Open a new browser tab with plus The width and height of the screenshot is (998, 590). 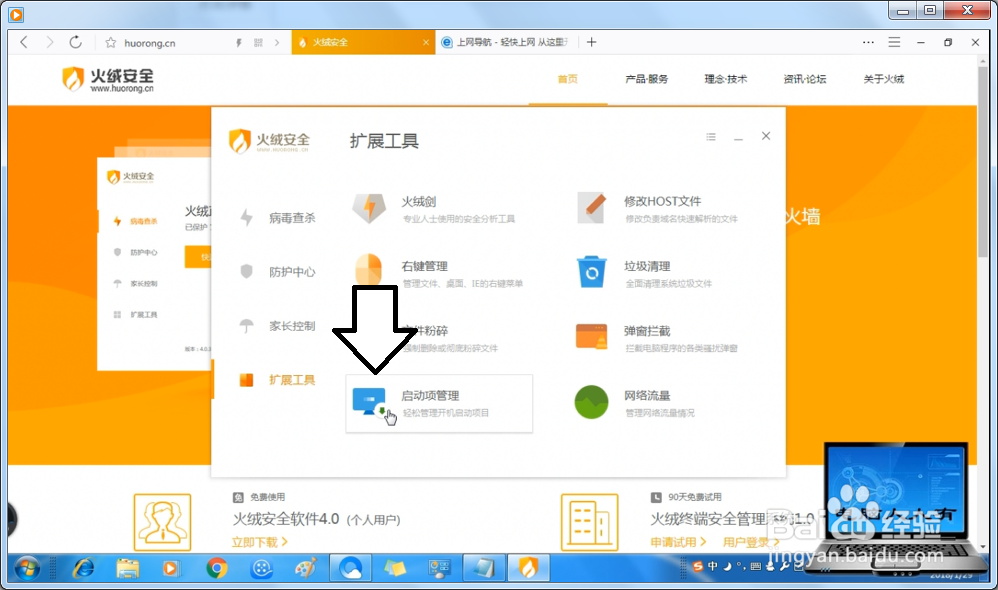(x=591, y=42)
